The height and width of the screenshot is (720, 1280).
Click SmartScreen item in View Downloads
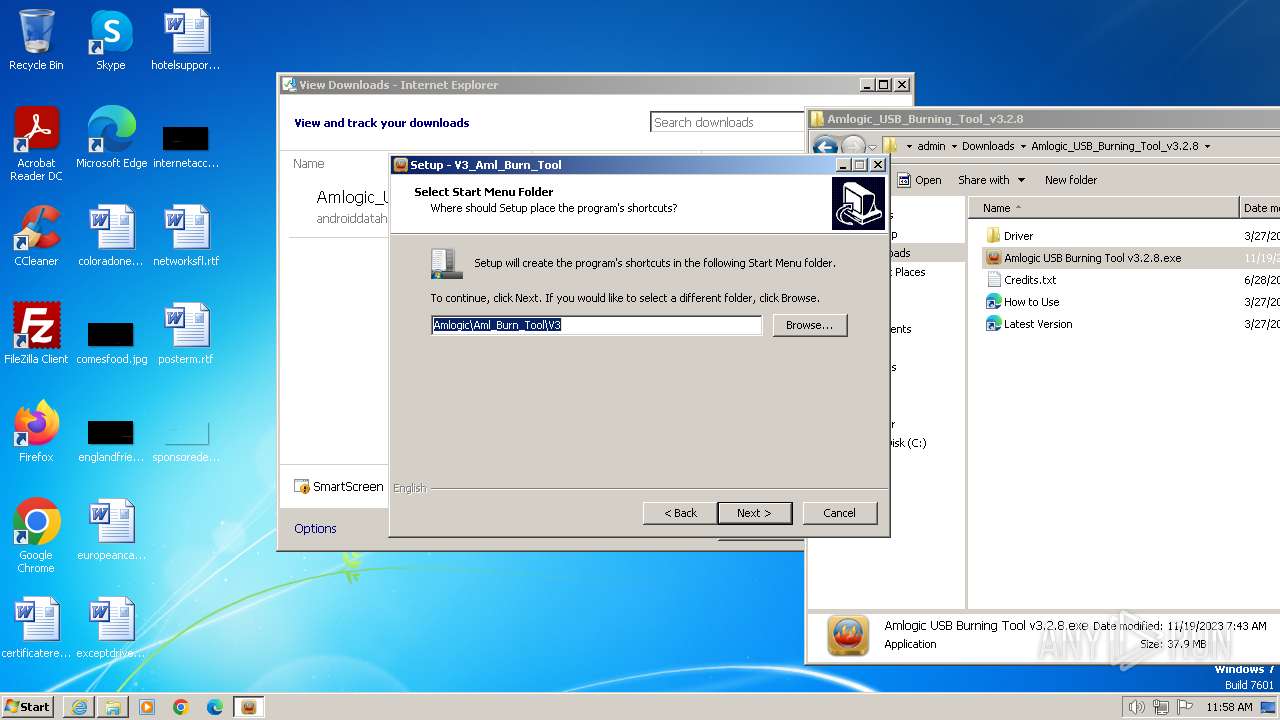click(x=338, y=486)
